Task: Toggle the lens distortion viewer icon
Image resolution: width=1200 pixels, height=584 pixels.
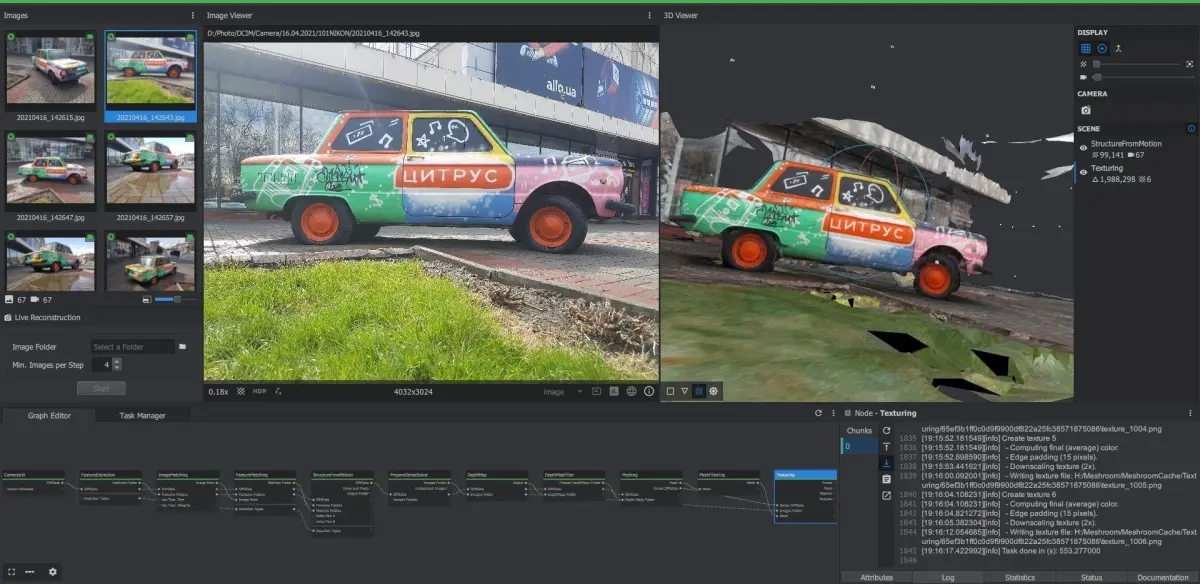Action: [597, 391]
